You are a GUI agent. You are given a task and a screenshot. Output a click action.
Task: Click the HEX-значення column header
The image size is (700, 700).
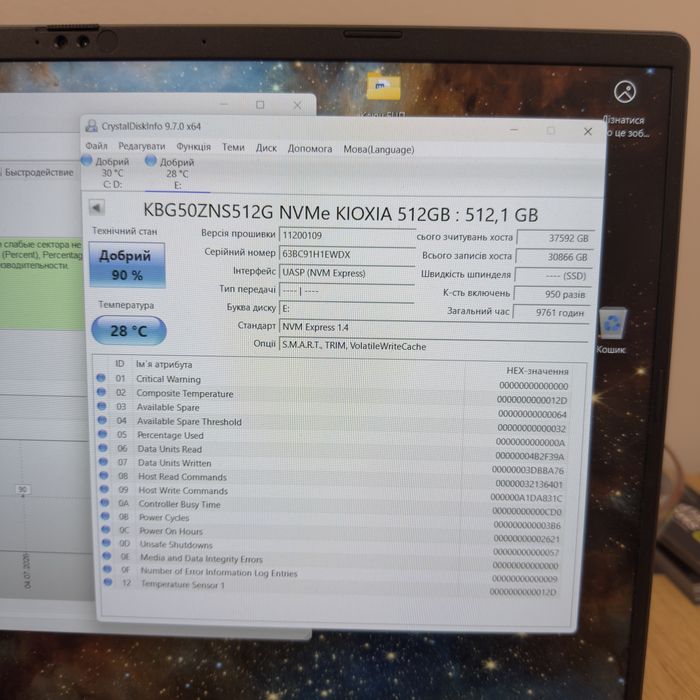click(538, 371)
